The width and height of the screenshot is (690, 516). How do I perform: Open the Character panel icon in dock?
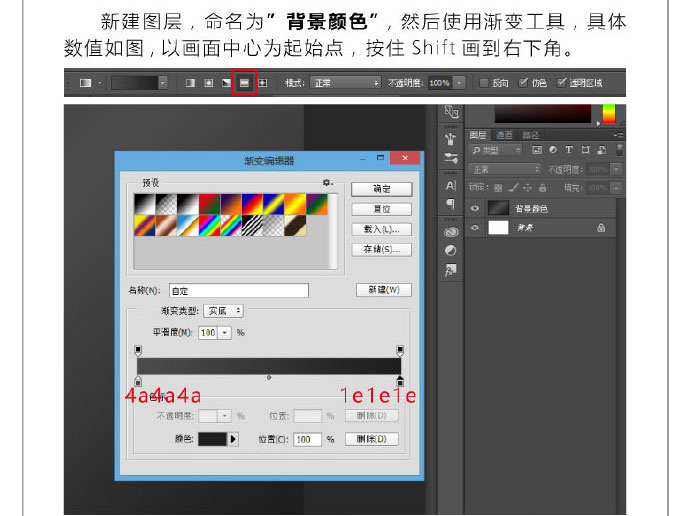click(x=450, y=186)
